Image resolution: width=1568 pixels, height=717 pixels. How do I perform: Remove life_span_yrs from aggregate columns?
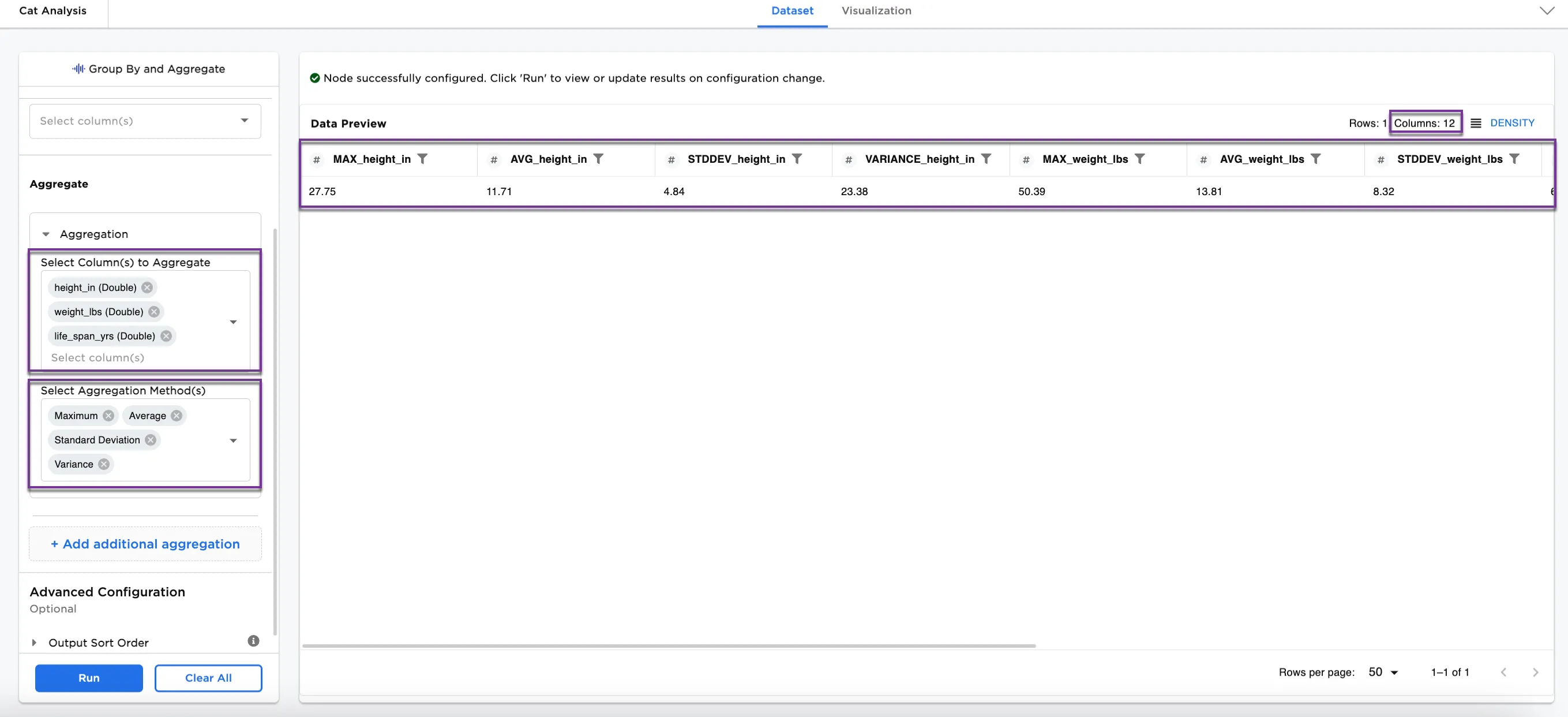point(165,335)
